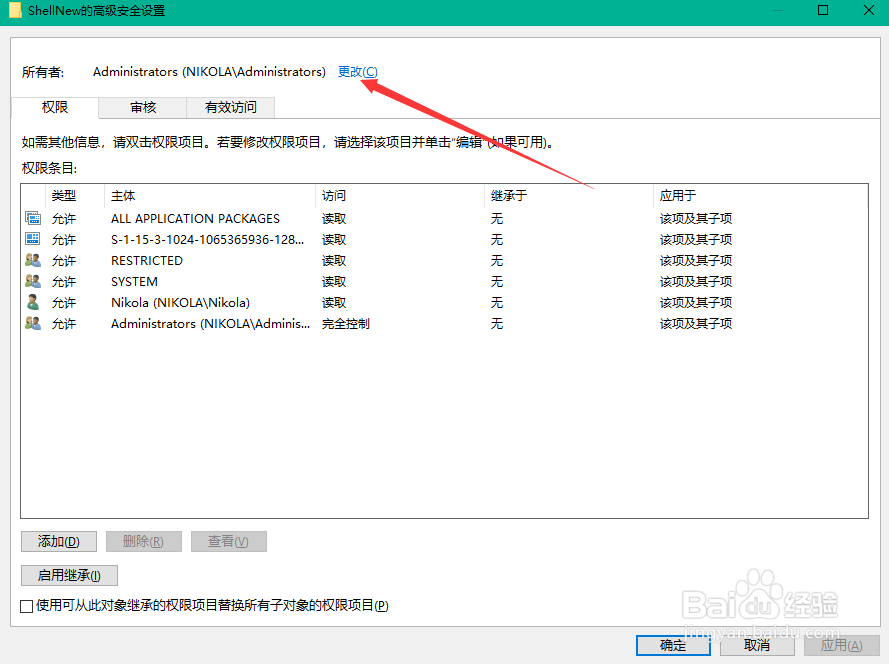Click the S-1-15-3-1024 entry package icon
Image resolution: width=889 pixels, height=664 pixels.
33,239
